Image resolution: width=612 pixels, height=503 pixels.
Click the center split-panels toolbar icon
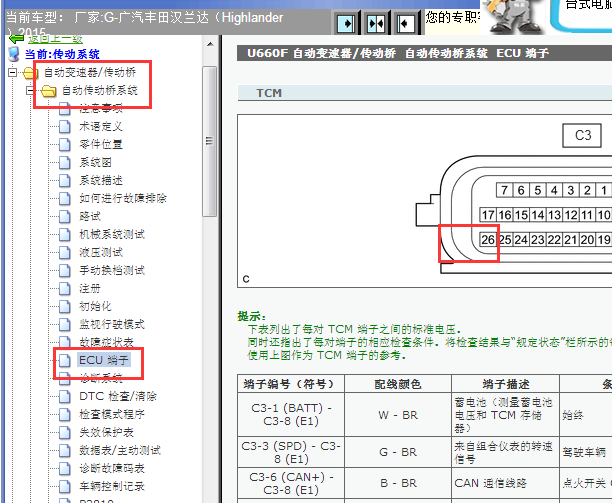coord(375,24)
